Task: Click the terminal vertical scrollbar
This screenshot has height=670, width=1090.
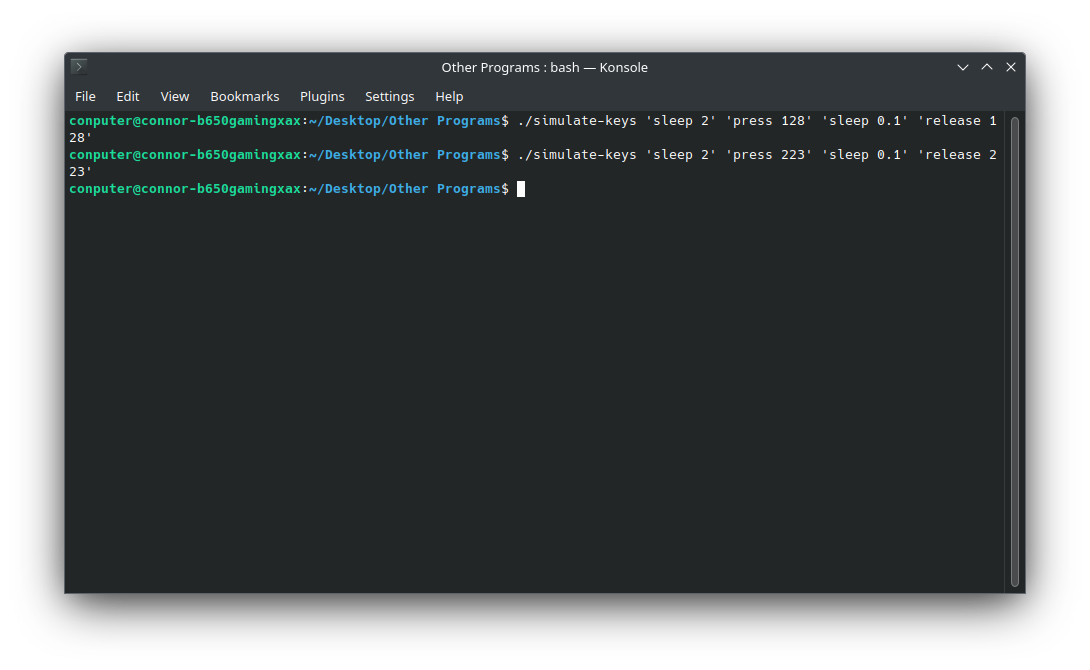Action: pyautogui.click(x=1015, y=352)
